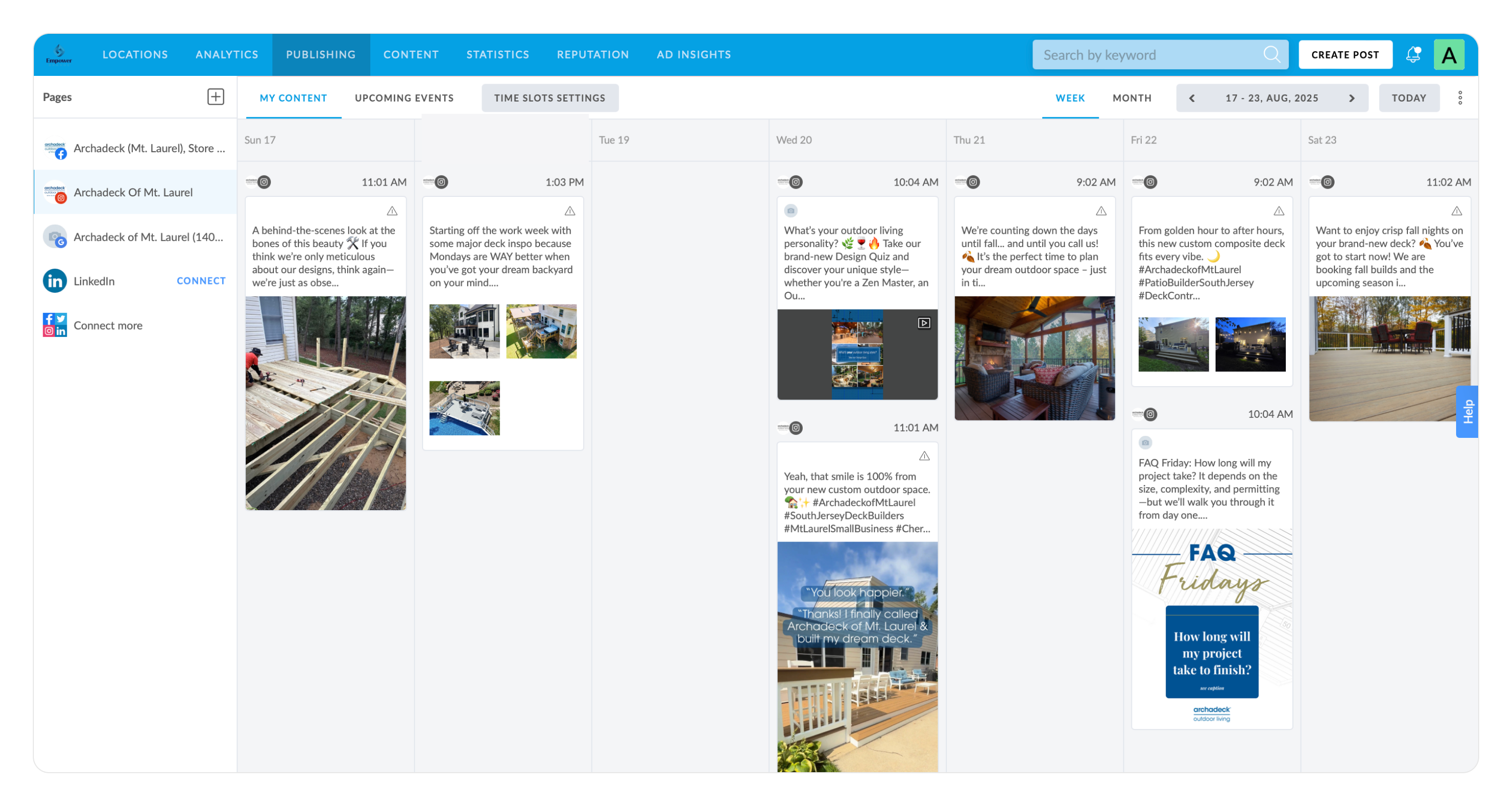Click the Create Post button

point(1345,54)
